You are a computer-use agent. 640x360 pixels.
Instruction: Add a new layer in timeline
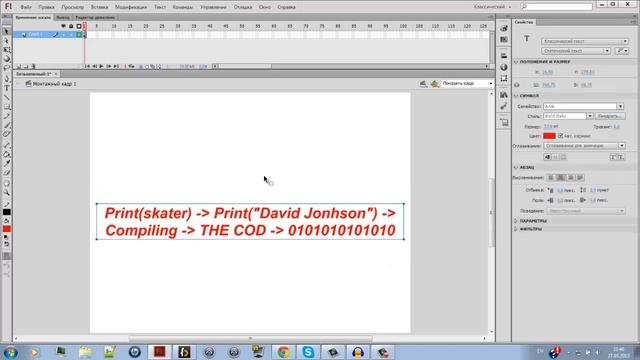point(18,66)
